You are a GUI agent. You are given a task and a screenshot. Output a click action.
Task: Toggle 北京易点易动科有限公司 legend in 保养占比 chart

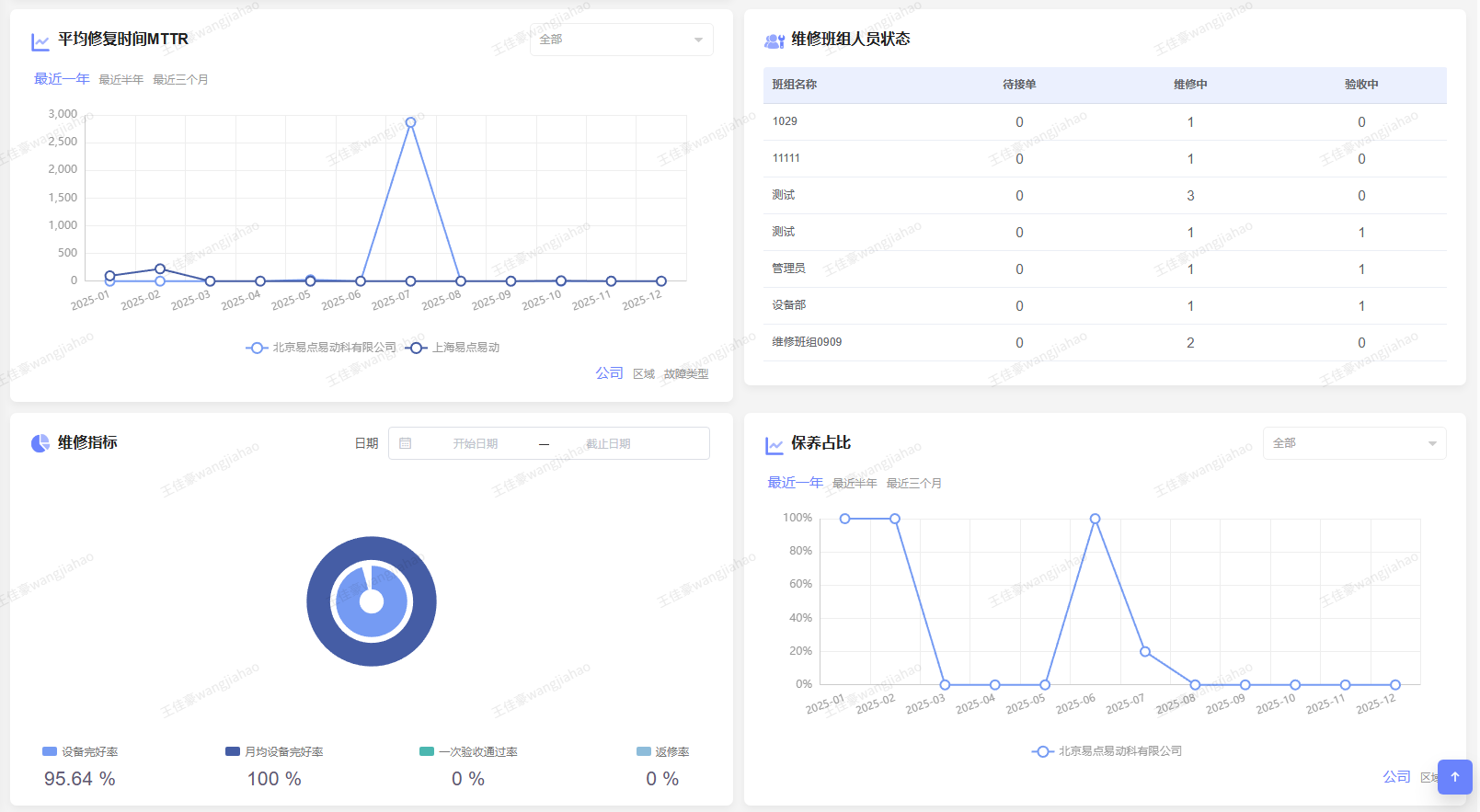(1107, 751)
